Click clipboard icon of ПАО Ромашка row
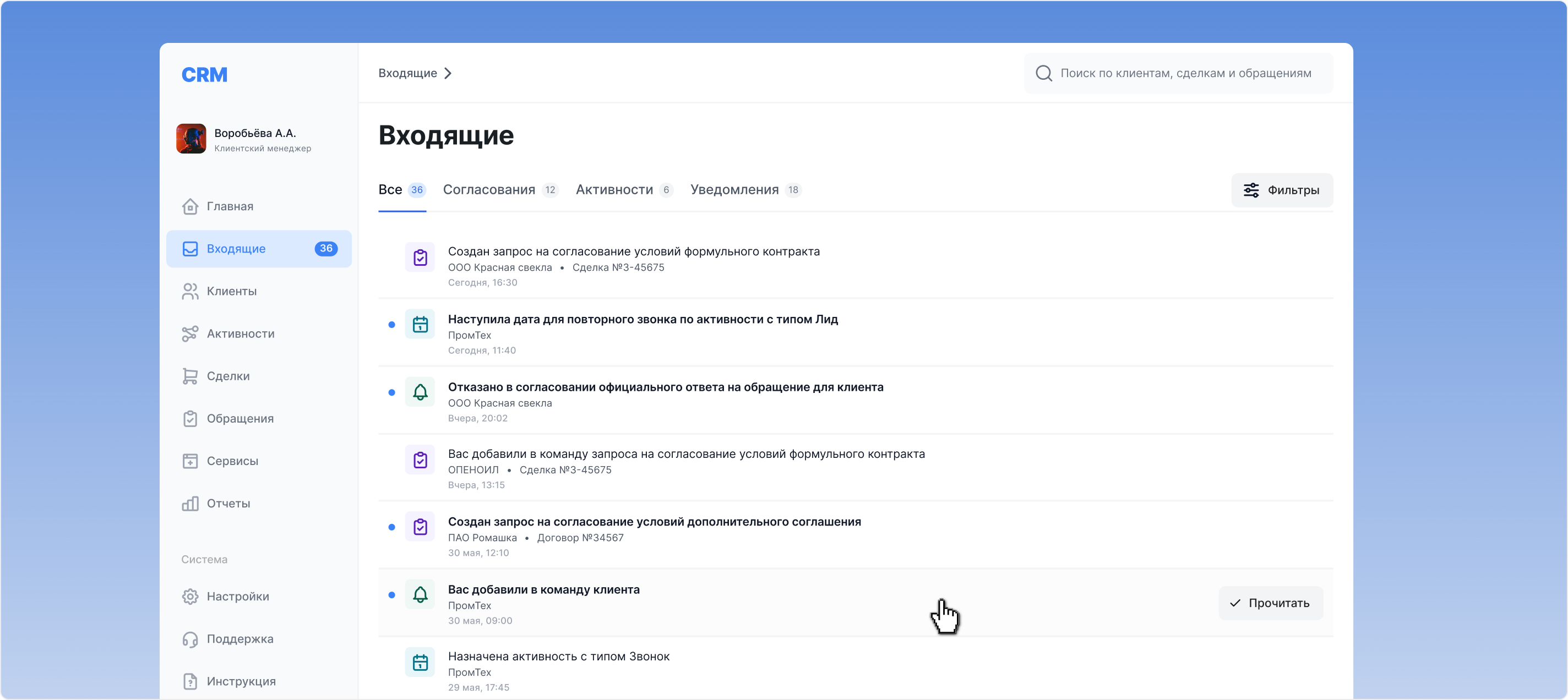This screenshot has width=1568, height=700. [x=420, y=527]
